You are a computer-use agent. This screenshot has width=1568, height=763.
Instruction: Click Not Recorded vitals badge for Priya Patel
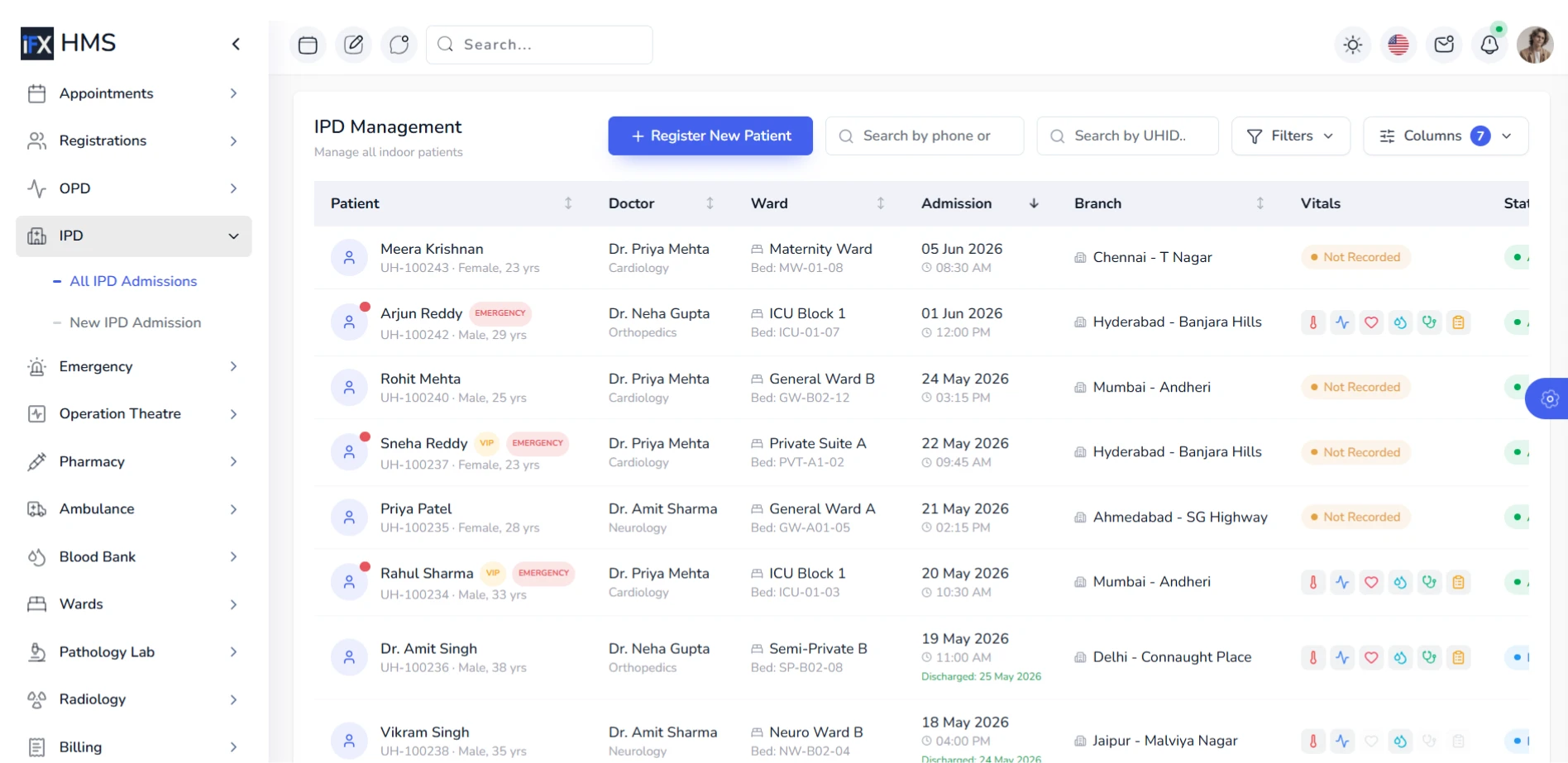(1355, 517)
